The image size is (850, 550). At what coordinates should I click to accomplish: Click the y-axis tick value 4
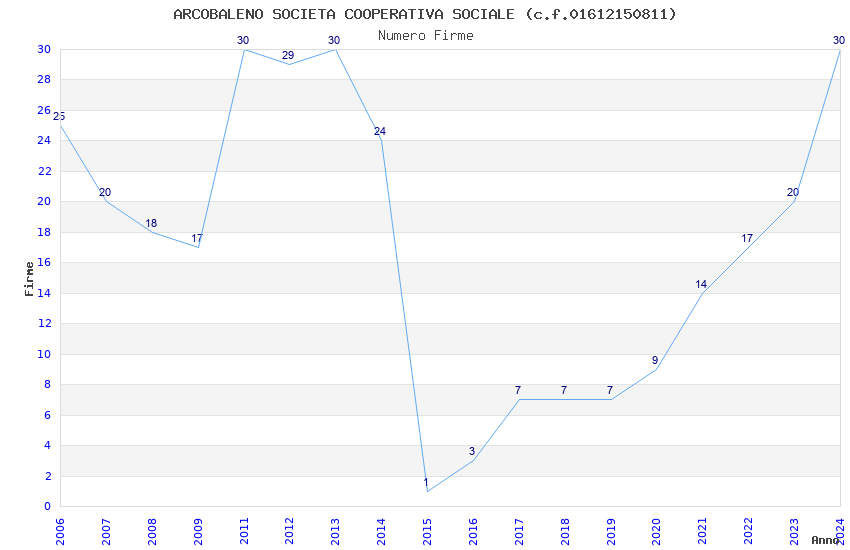click(48, 445)
